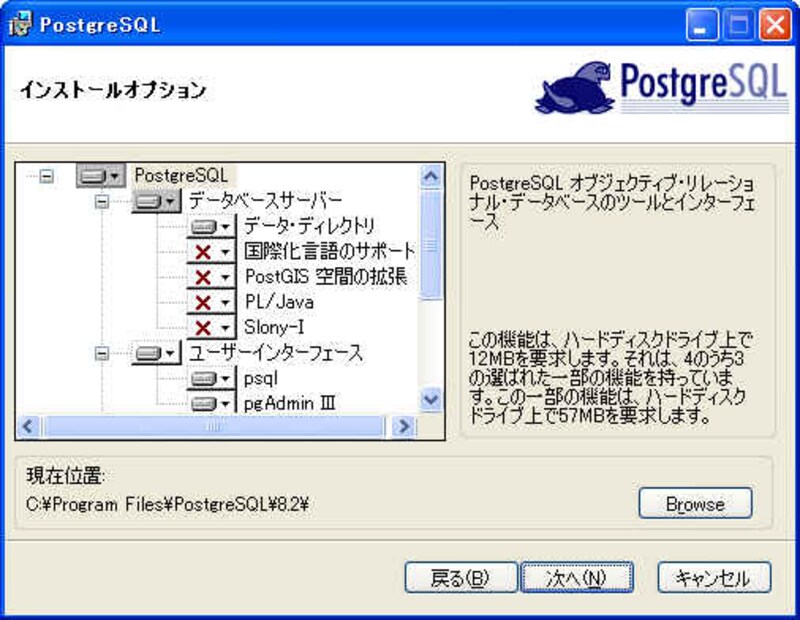Click tree scroll up arrow

pos(431,177)
